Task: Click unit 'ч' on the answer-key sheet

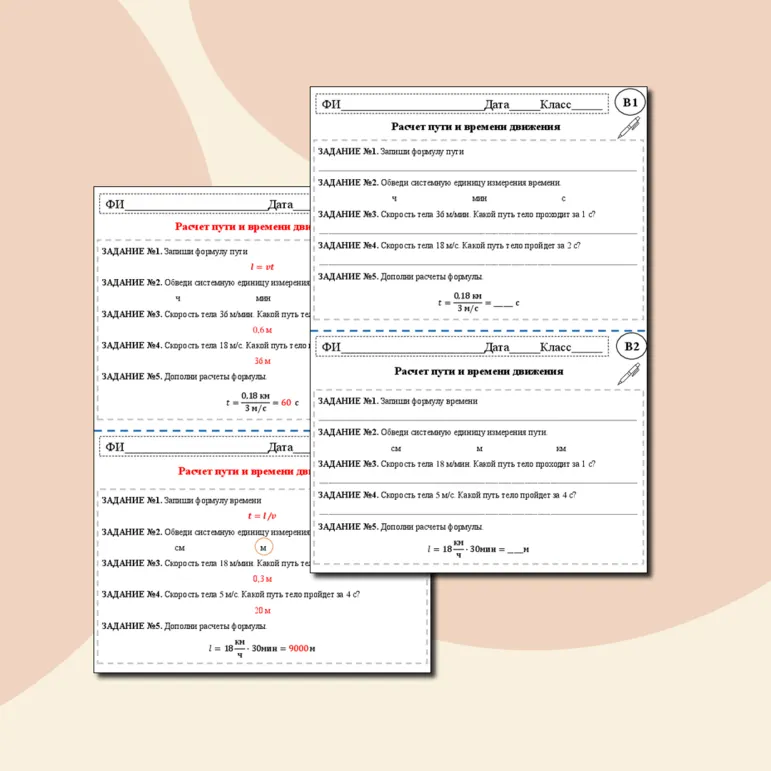Action: click(x=178, y=298)
